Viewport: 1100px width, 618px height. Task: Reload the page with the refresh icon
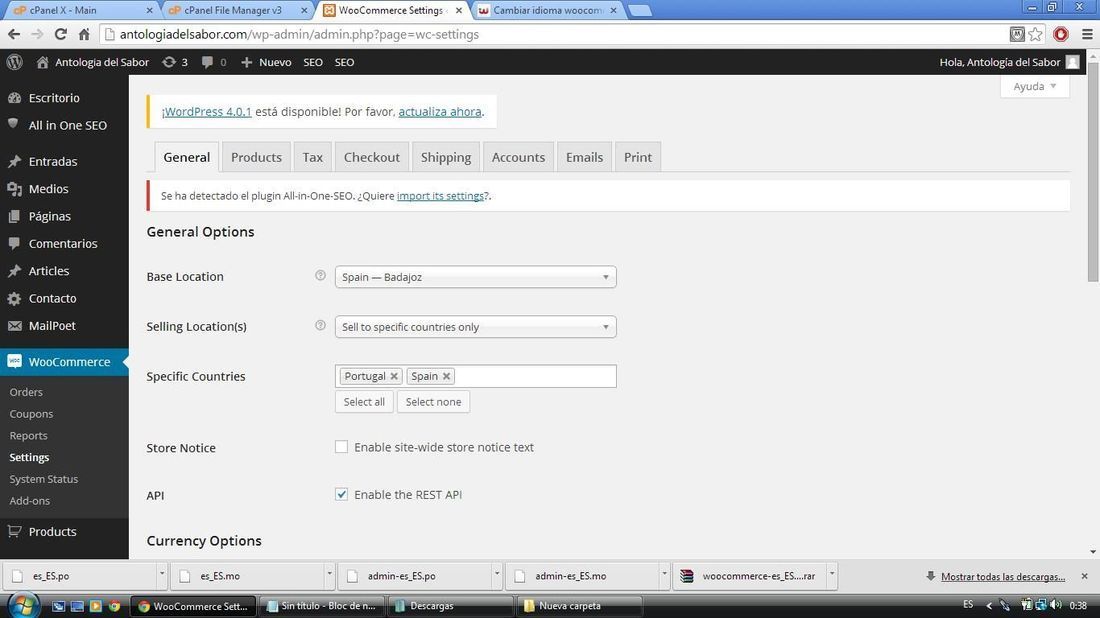[x=60, y=34]
